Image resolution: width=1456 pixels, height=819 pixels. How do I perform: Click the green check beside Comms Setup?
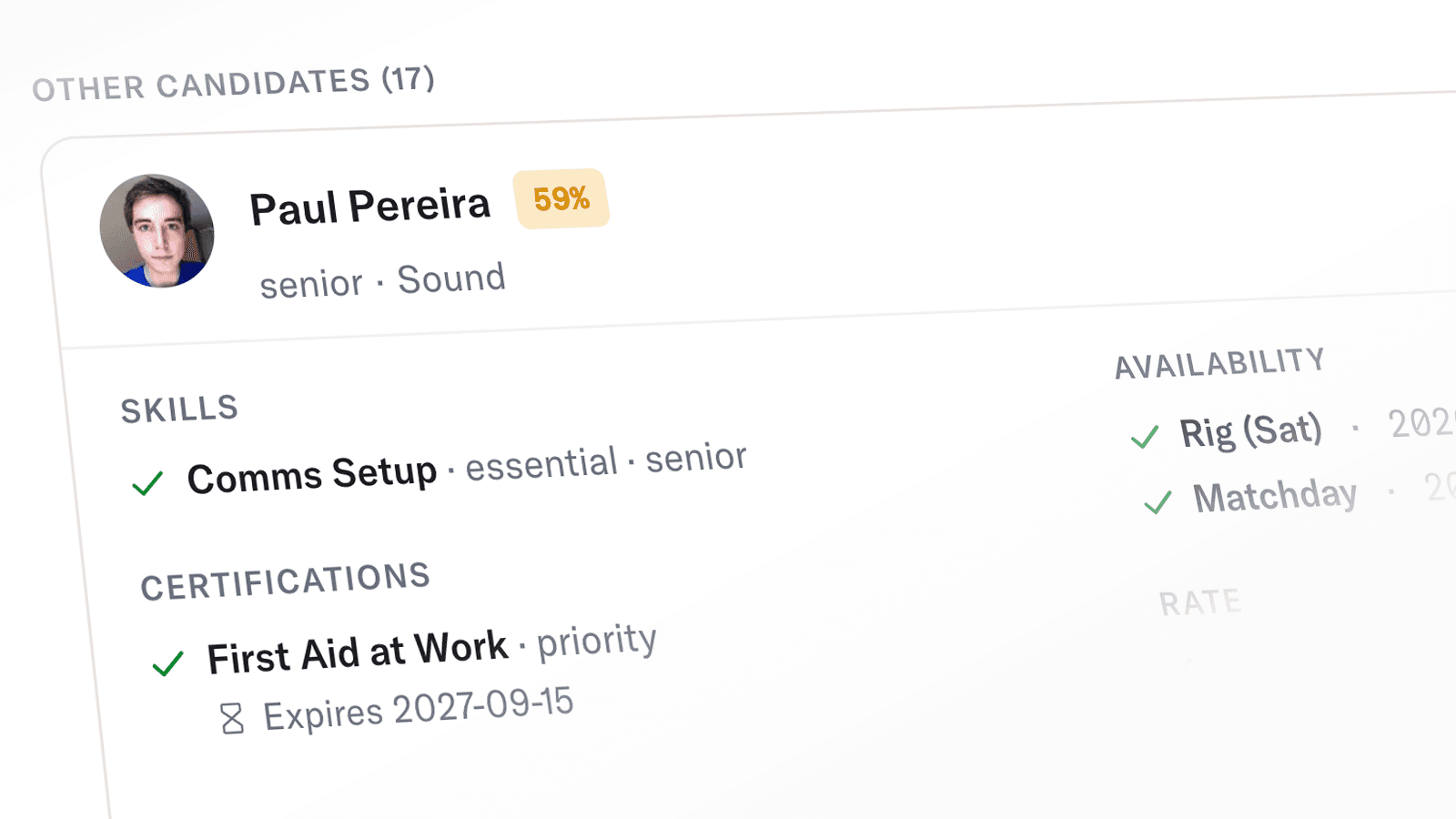(x=147, y=482)
